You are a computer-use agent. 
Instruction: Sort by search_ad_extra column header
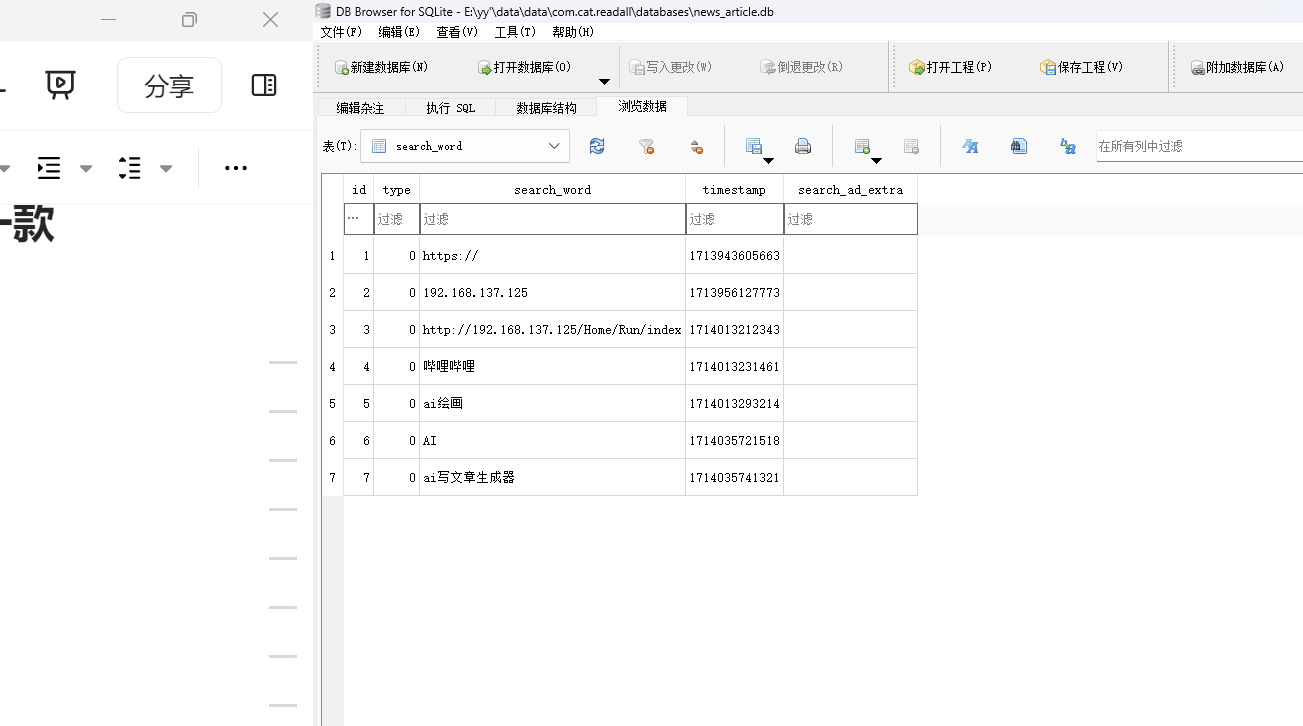851,189
